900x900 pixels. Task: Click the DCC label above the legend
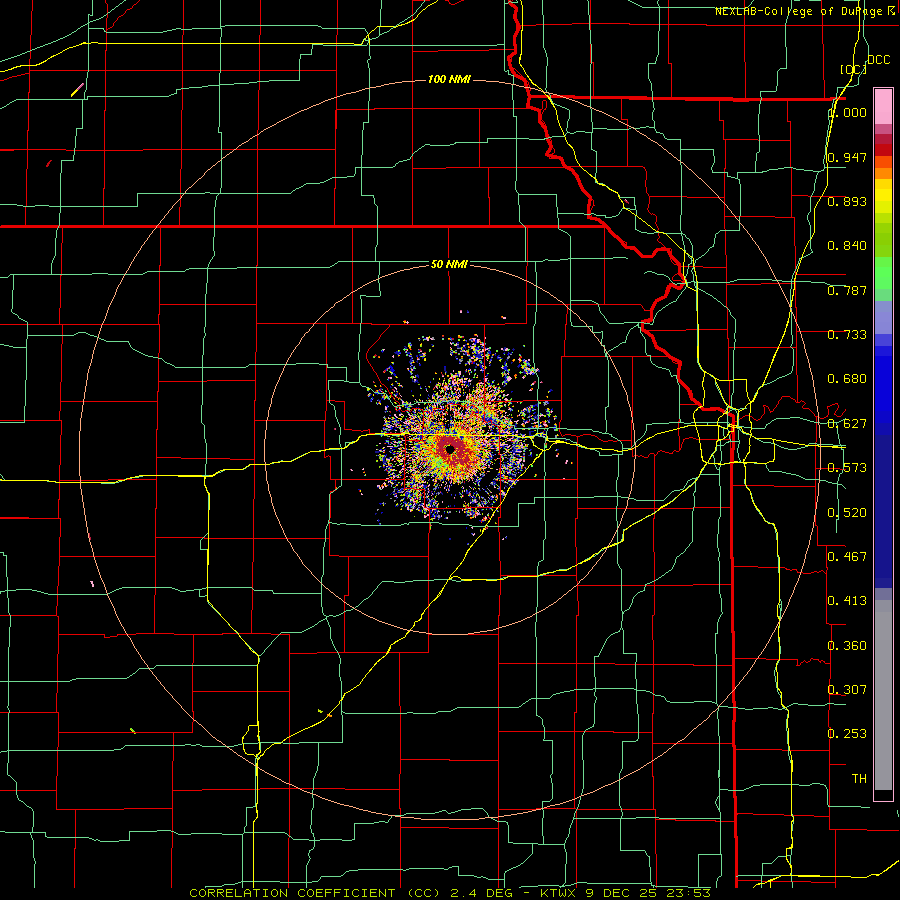pos(878,60)
